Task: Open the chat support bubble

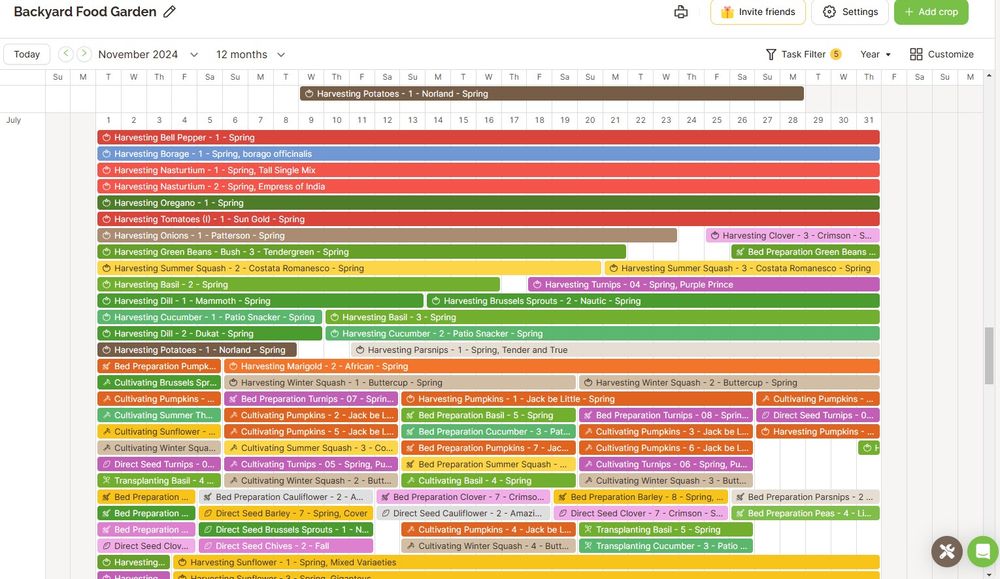Action: click(982, 551)
